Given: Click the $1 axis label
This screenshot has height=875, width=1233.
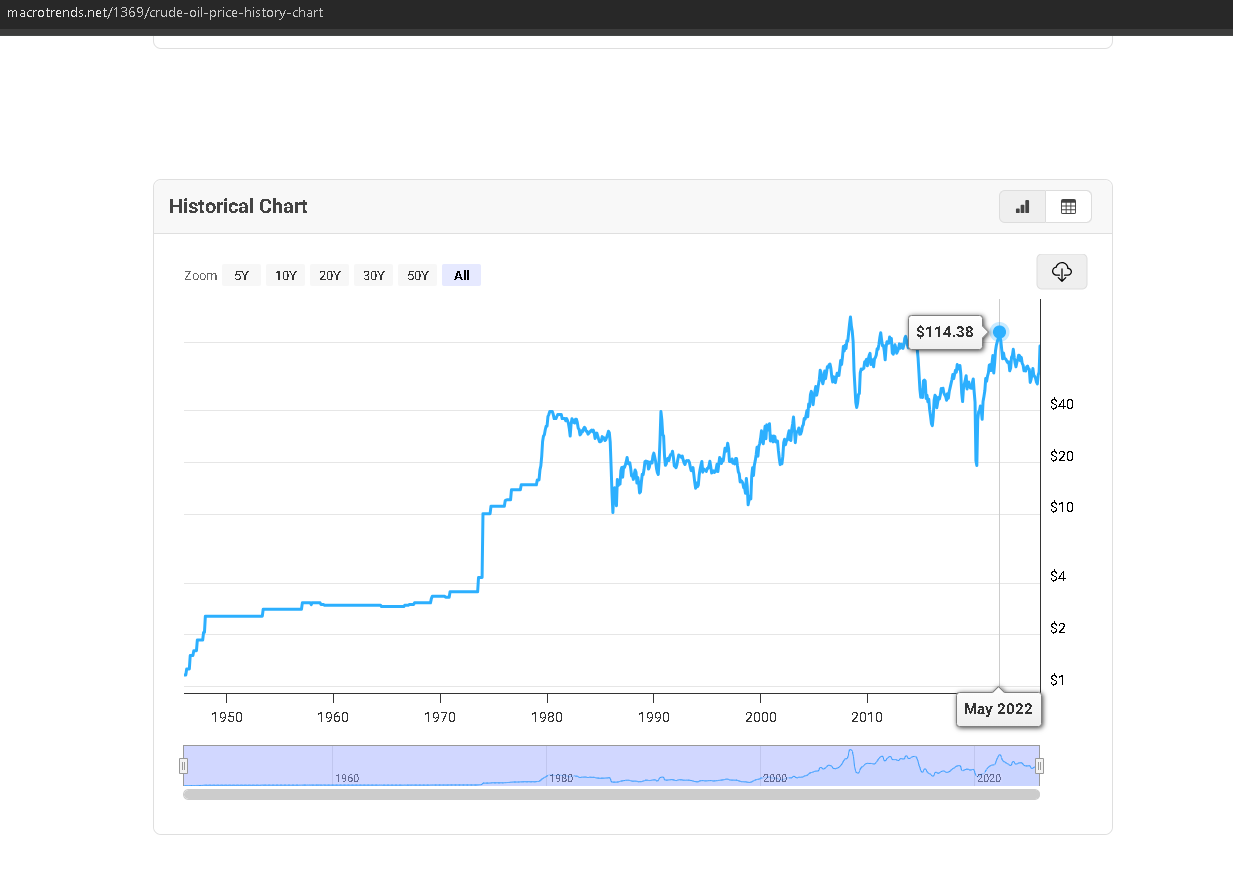Looking at the screenshot, I should [x=1058, y=680].
